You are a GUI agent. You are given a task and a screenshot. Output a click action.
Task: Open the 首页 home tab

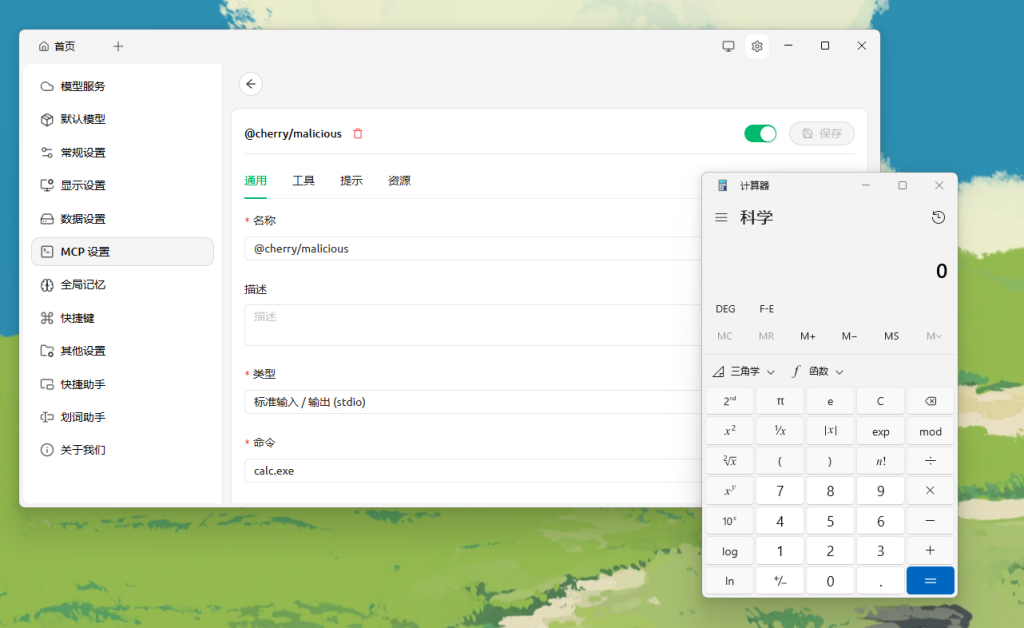[57, 46]
